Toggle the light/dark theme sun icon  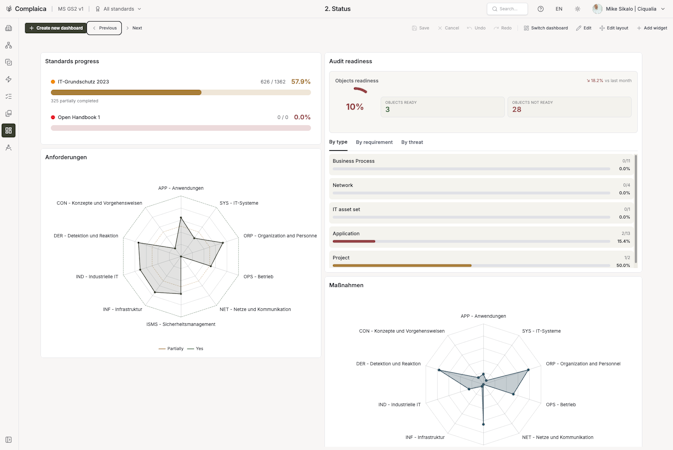tap(577, 9)
